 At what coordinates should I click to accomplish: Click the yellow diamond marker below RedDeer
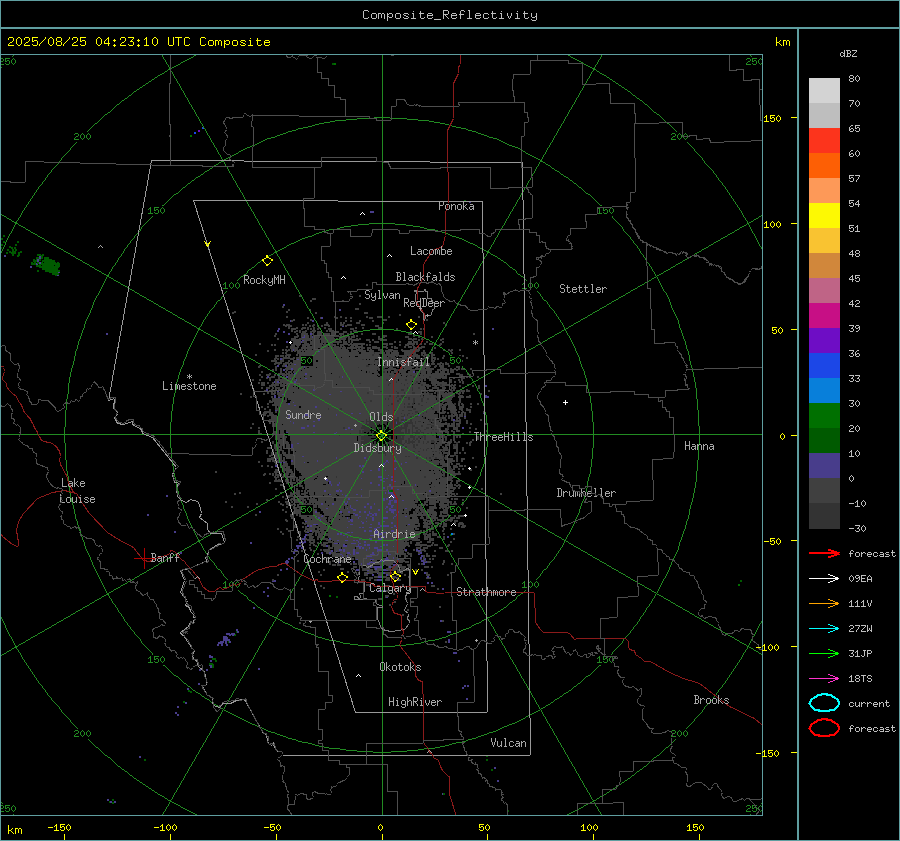(411, 325)
